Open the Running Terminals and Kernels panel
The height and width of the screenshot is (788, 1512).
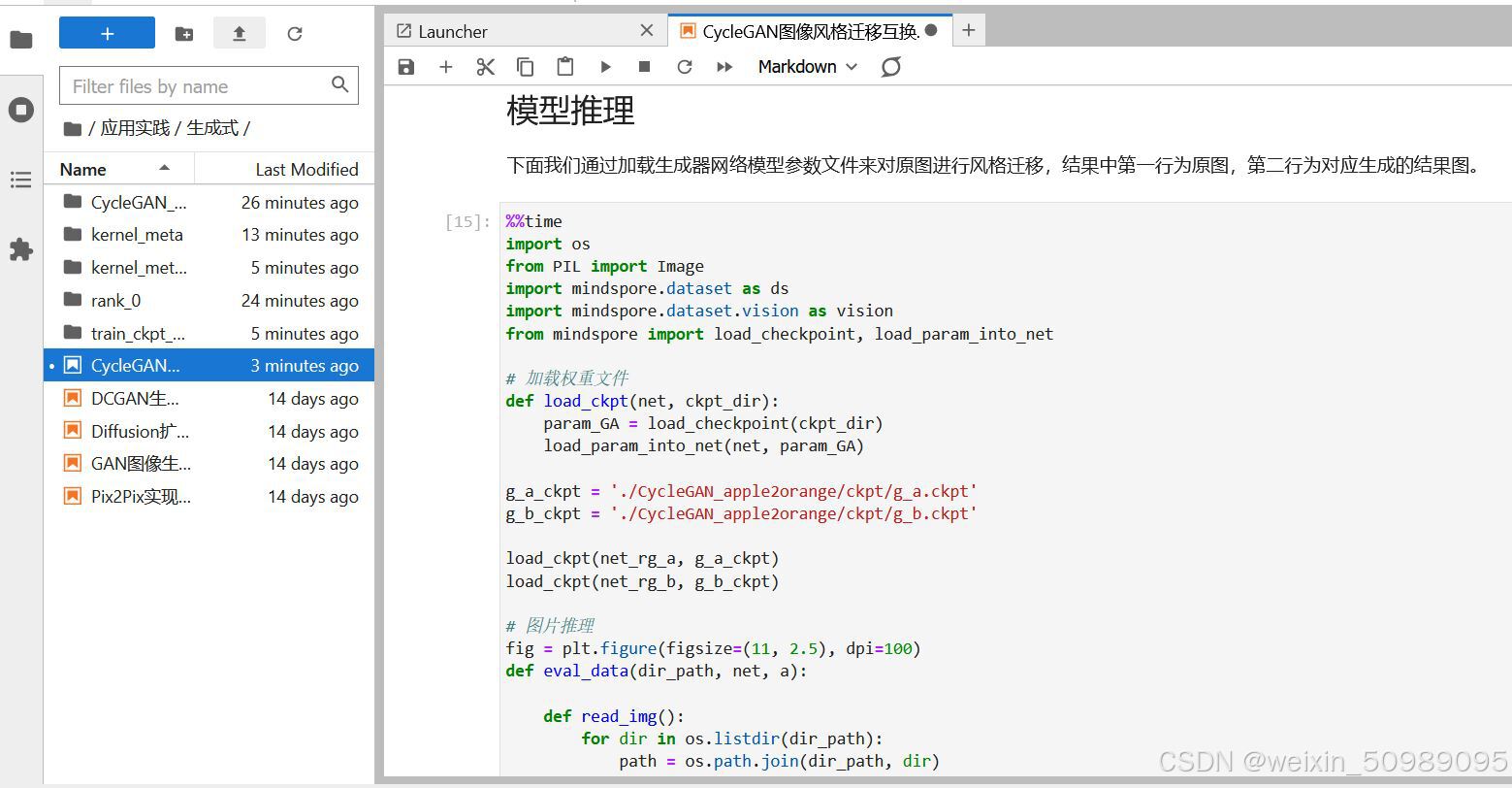tap(21, 110)
